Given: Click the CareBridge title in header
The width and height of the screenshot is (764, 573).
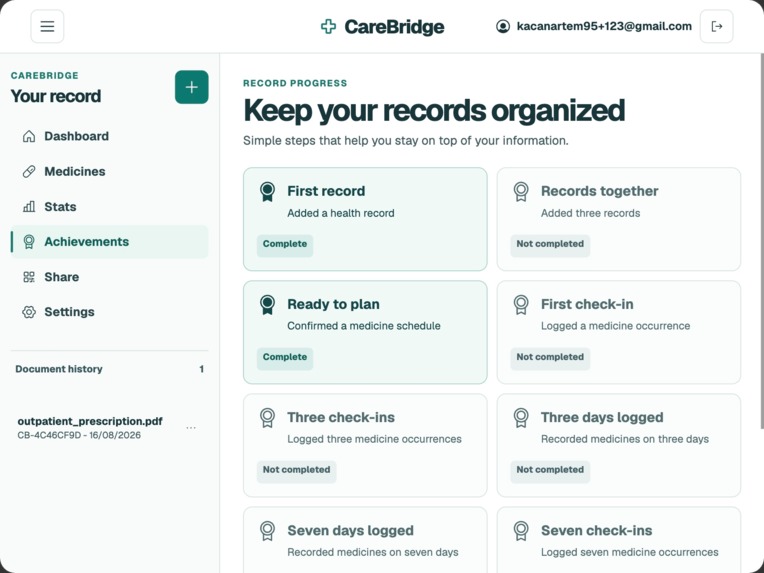Looking at the screenshot, I should [394, 27].
